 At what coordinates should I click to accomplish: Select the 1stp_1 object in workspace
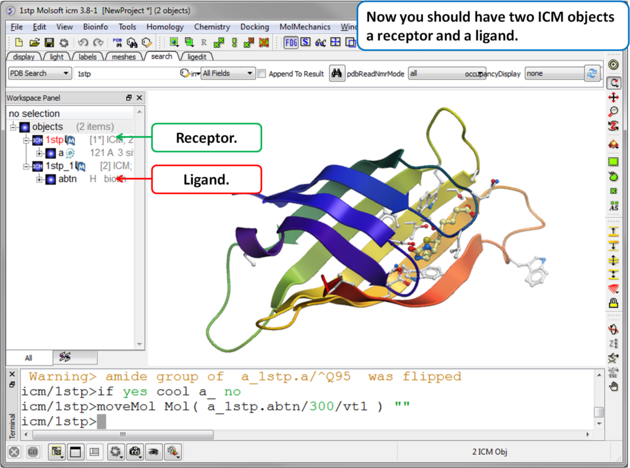coord(61,166)
